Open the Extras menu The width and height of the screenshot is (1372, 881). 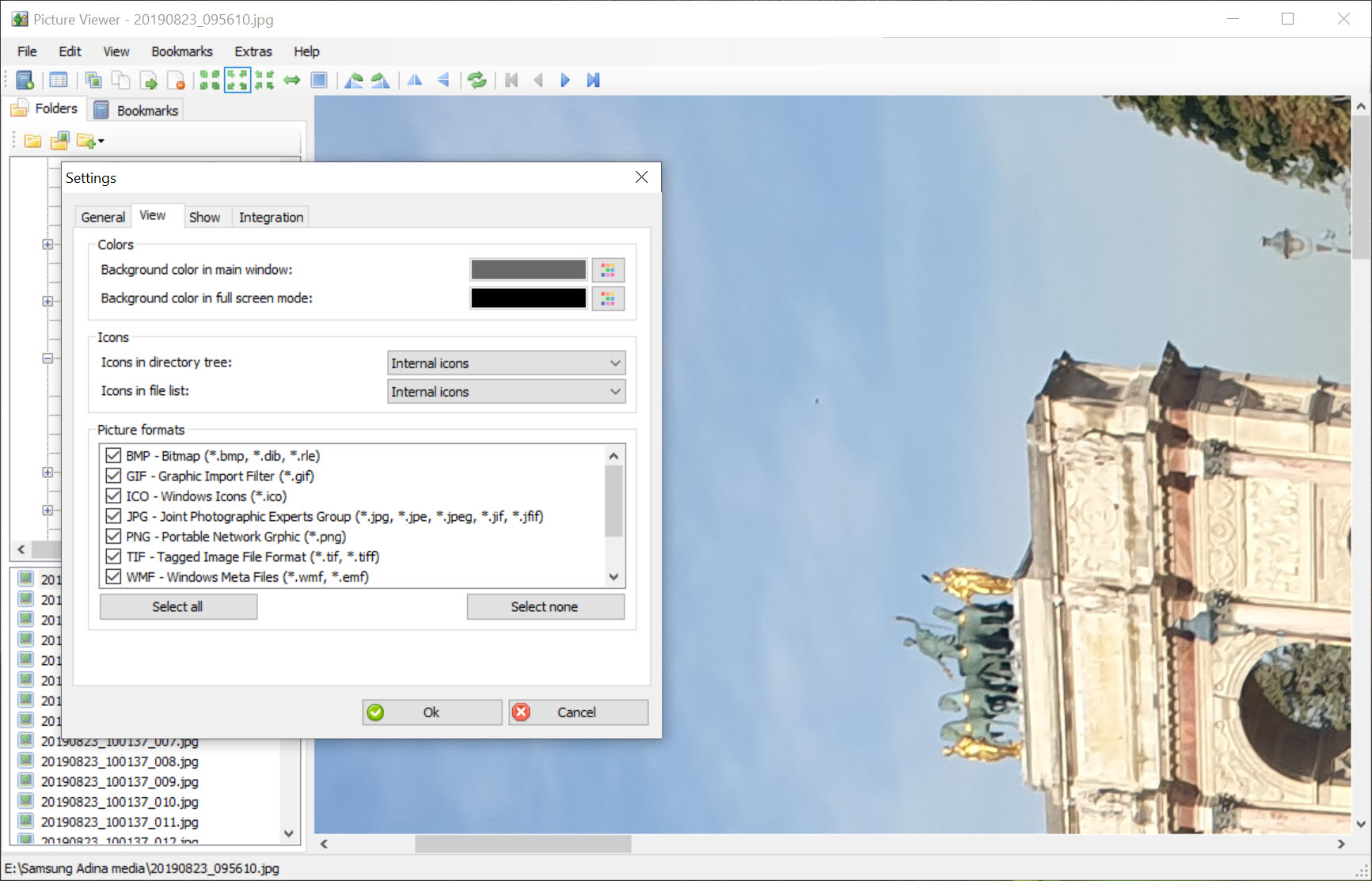[253, 51]
